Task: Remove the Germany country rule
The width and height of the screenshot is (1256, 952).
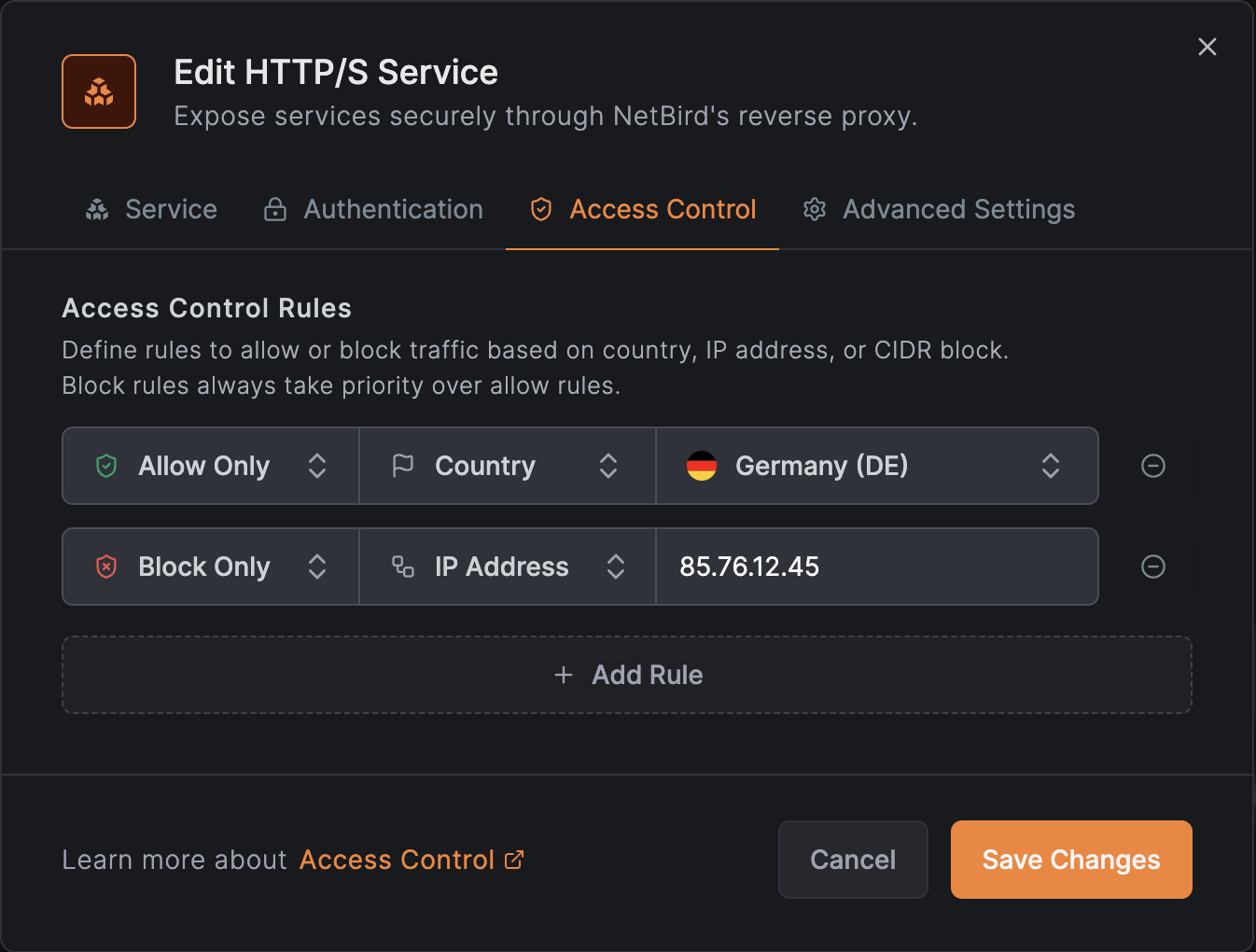Action: coord(1152,466)
